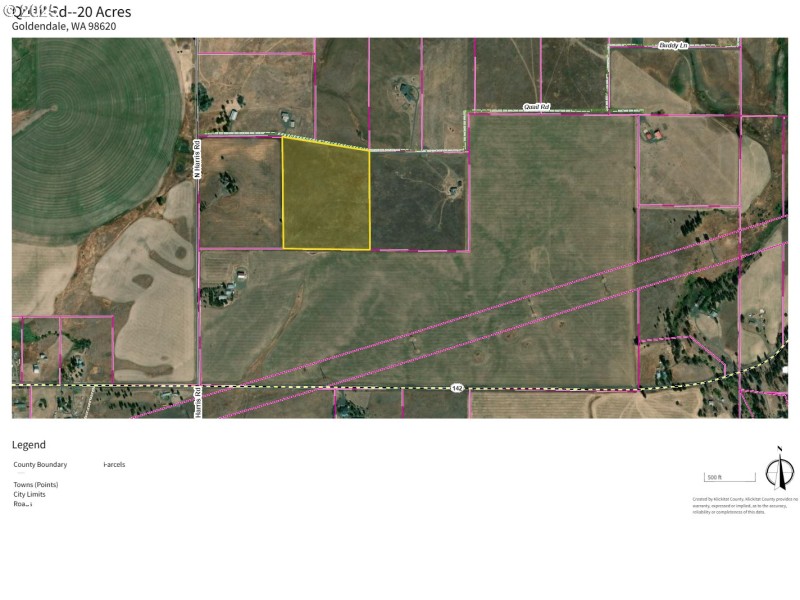Expand the Legend section heading
Screen dimensions: 800x600
[28, 443]
